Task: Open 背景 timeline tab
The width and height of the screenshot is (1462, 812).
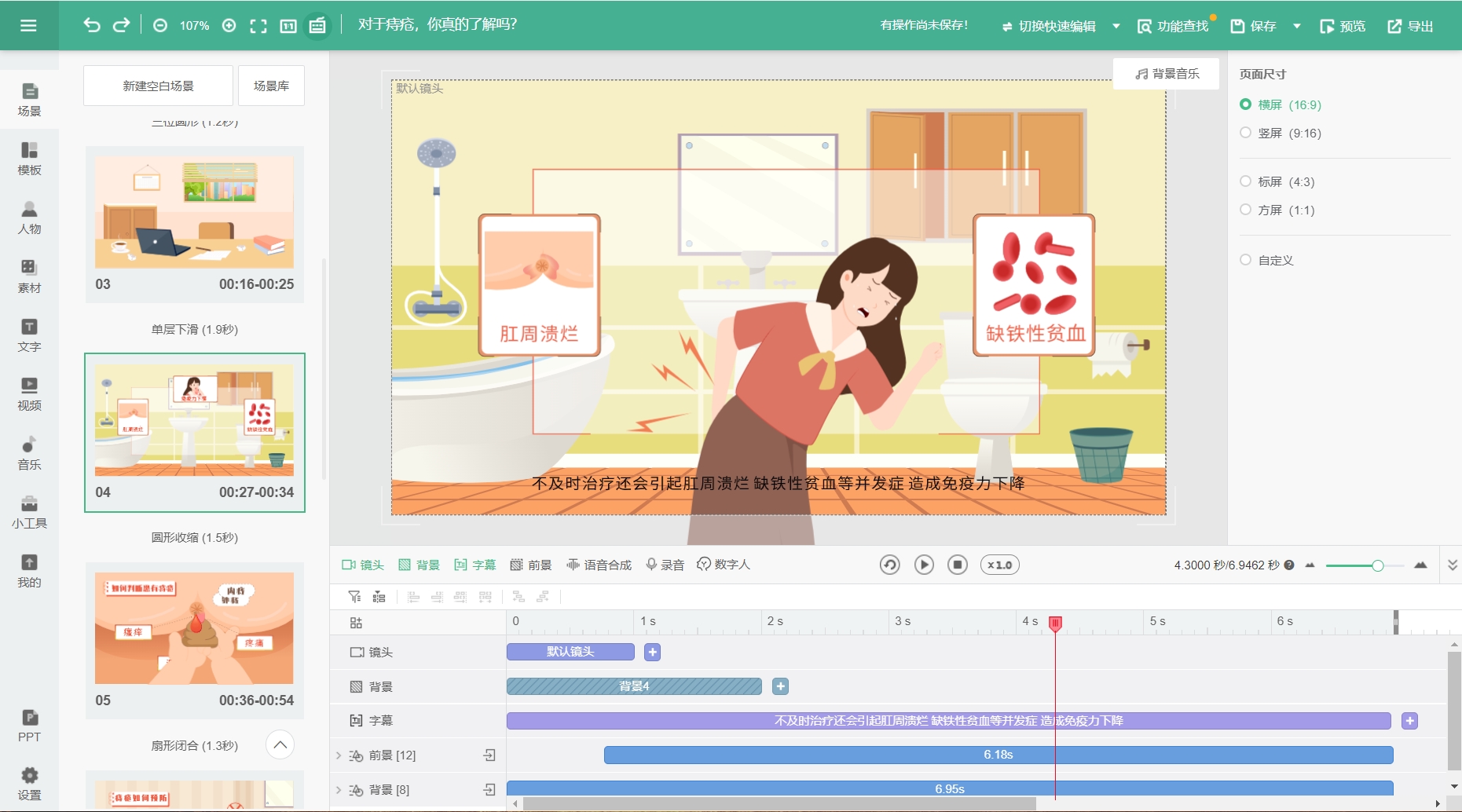Action: [x=419, y=565]
